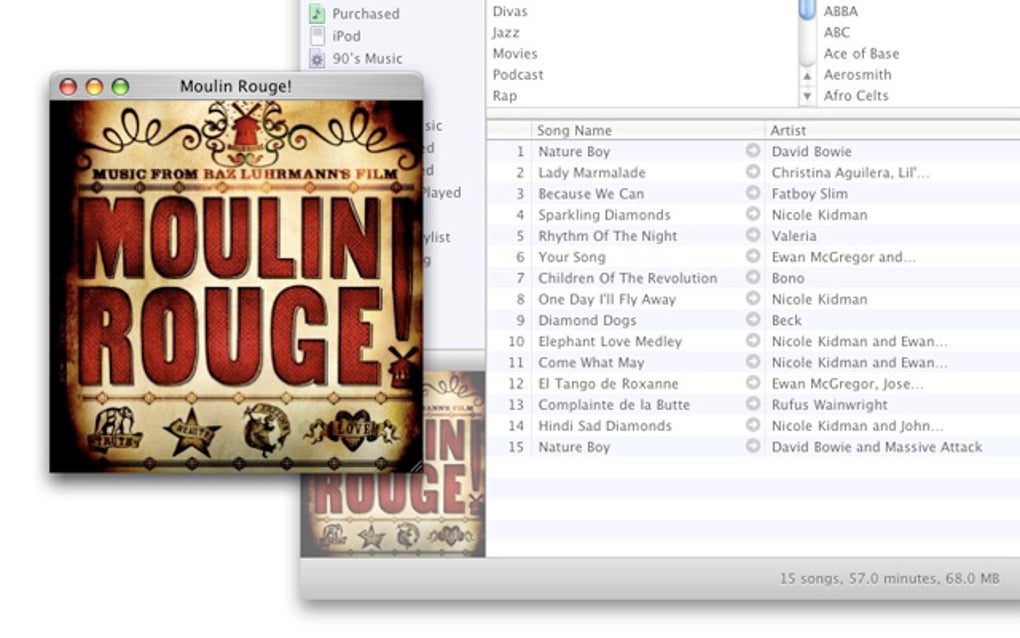Click arrow icon next to One Day I'll Fly Away
This screenshot has height=638, width=1020.
(753, 299)
